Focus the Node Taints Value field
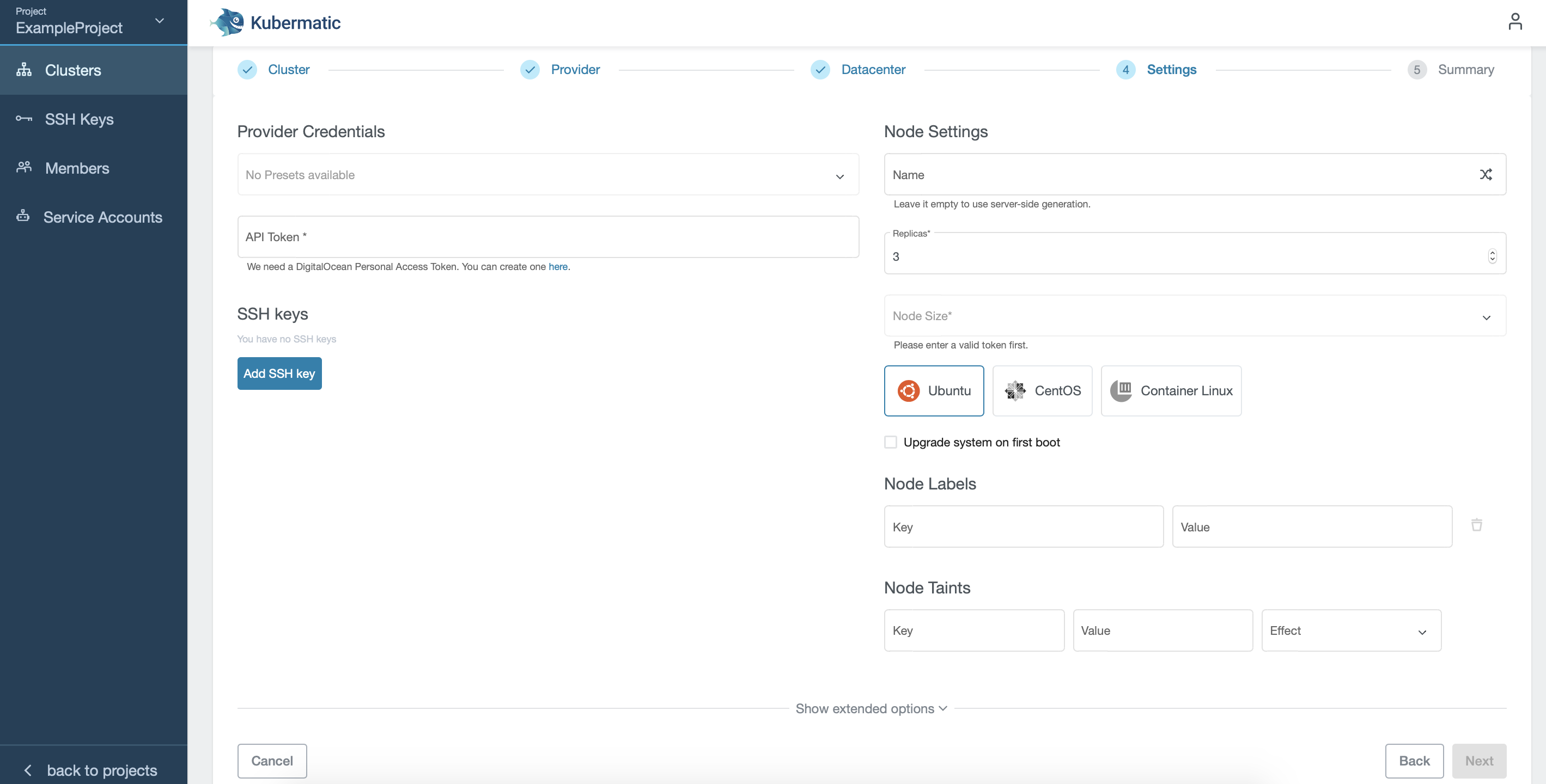Image resolution: width=1546 pixels, height=784 pixels. coord(1162,630)
